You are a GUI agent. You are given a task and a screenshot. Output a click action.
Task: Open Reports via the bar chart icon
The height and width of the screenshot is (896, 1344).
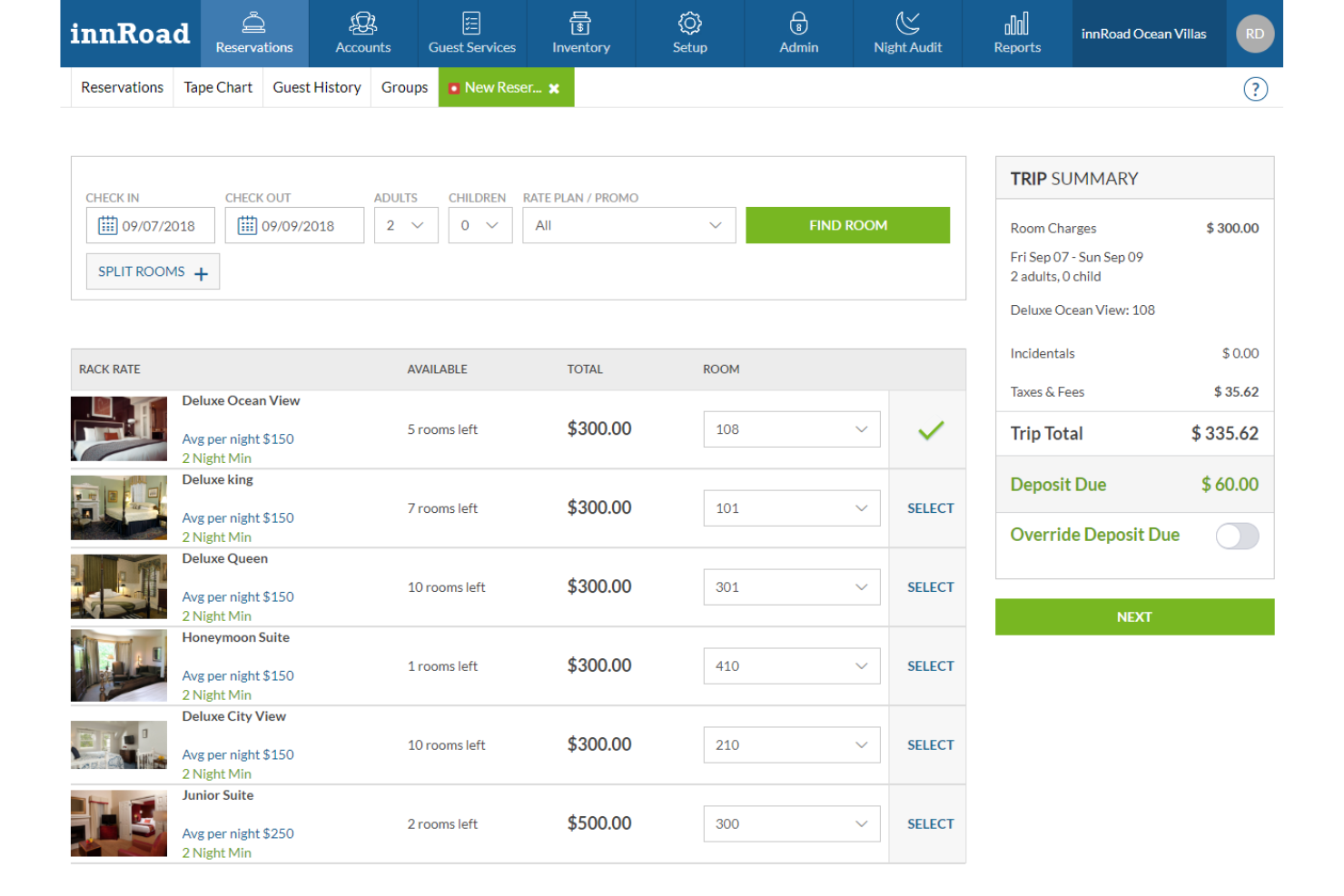[1016, 25]
